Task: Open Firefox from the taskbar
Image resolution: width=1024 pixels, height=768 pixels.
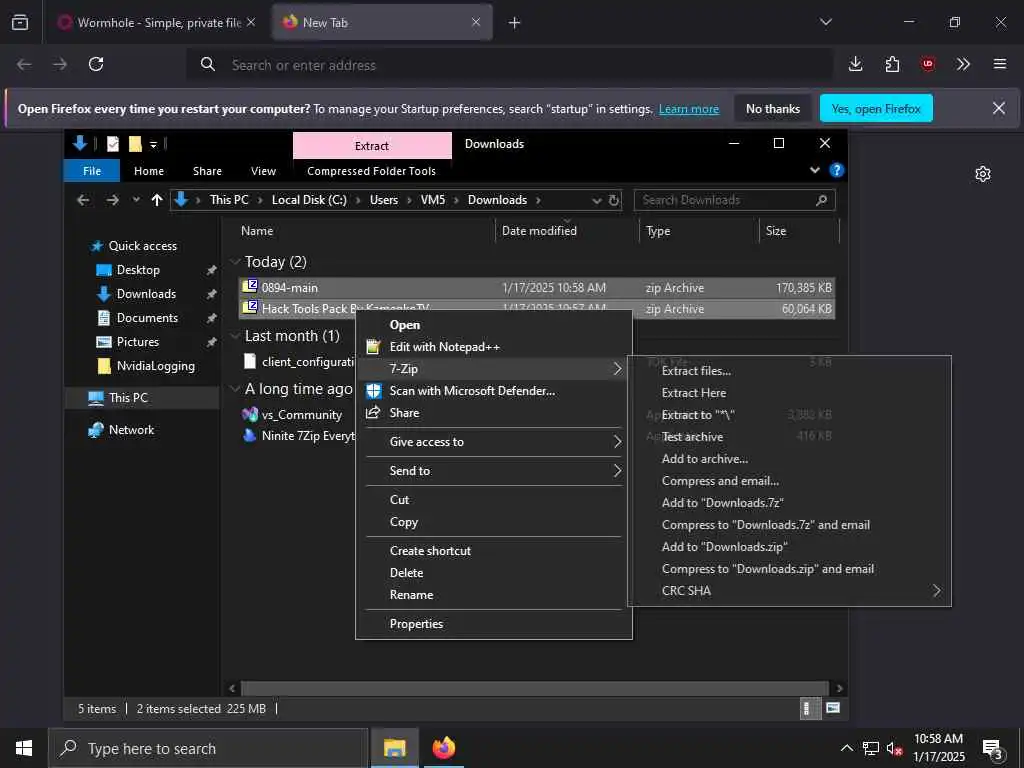Action: point(443,748)
